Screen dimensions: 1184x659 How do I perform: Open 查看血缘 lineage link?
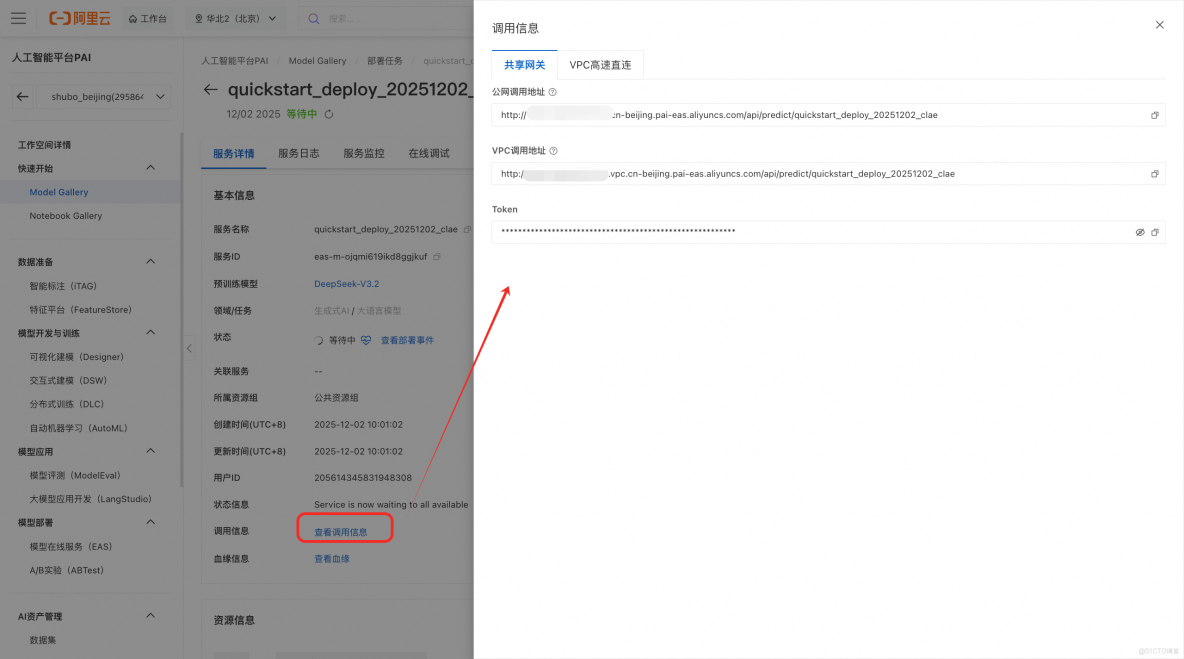331,558
